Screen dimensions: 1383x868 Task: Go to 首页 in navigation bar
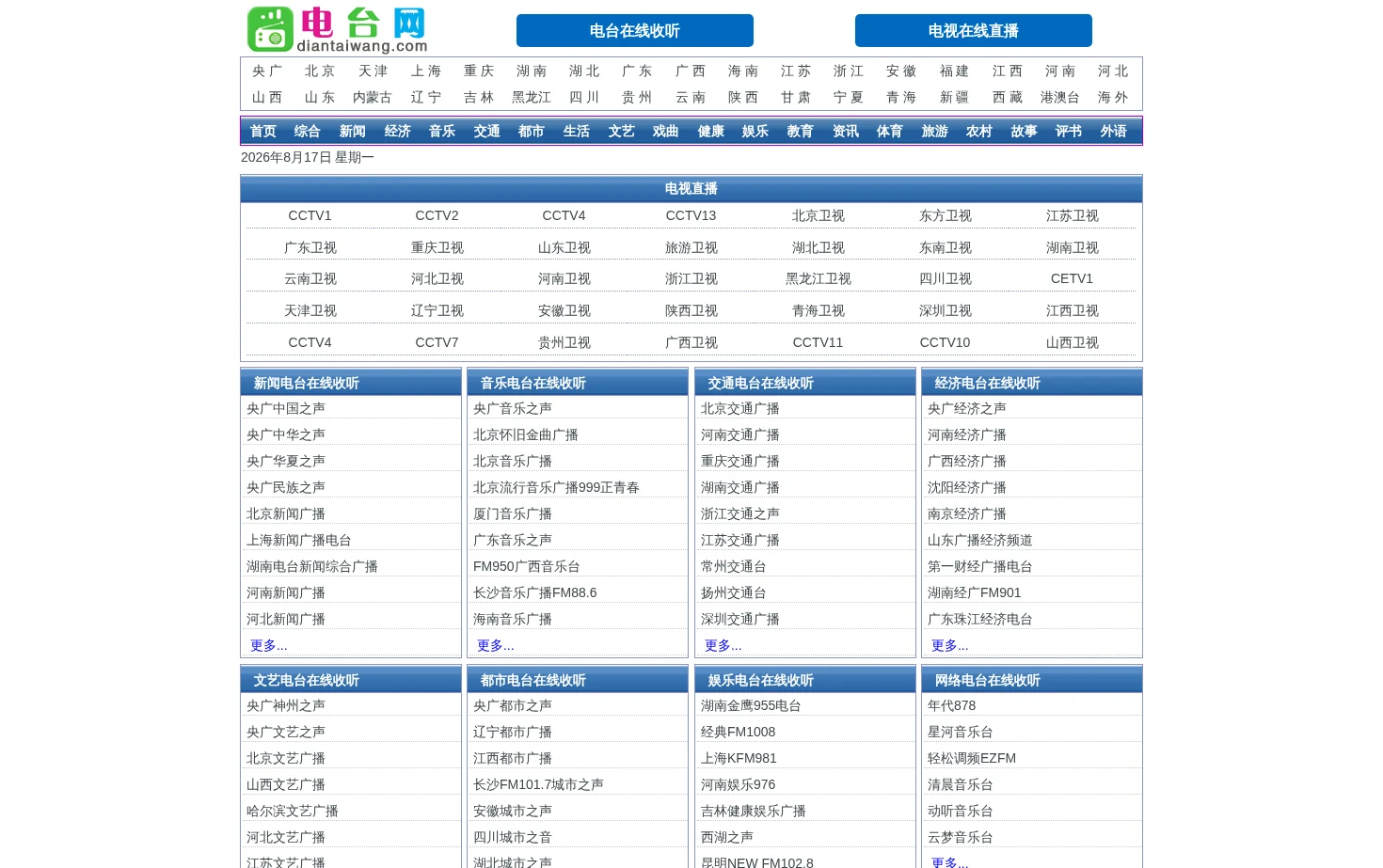[263, 131]
